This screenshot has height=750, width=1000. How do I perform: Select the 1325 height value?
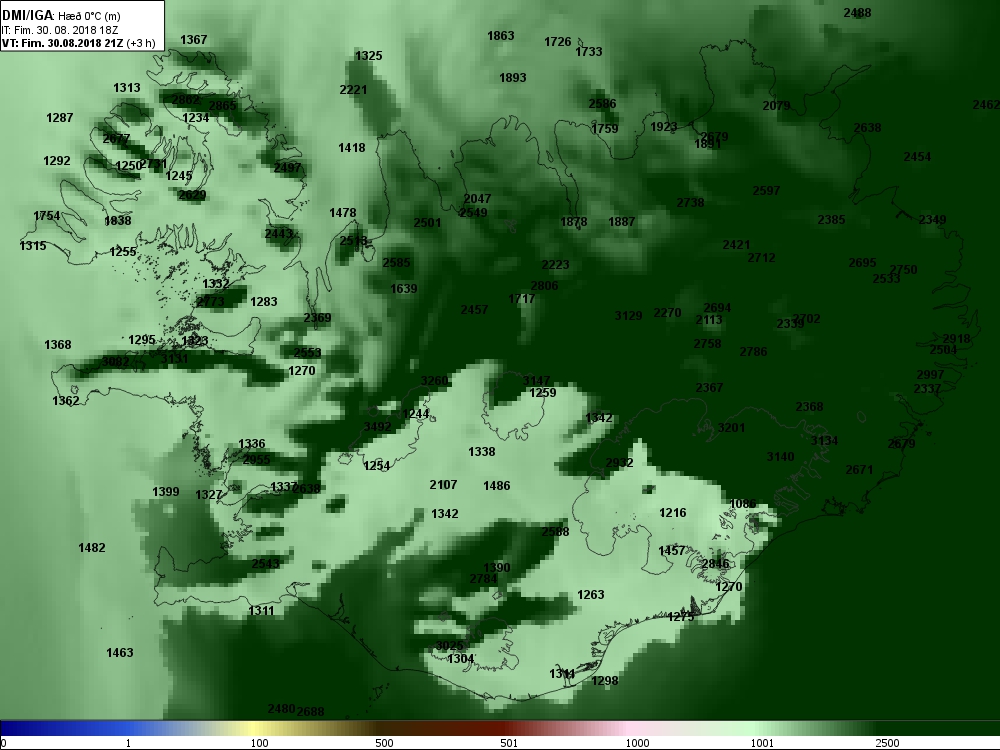369,56
